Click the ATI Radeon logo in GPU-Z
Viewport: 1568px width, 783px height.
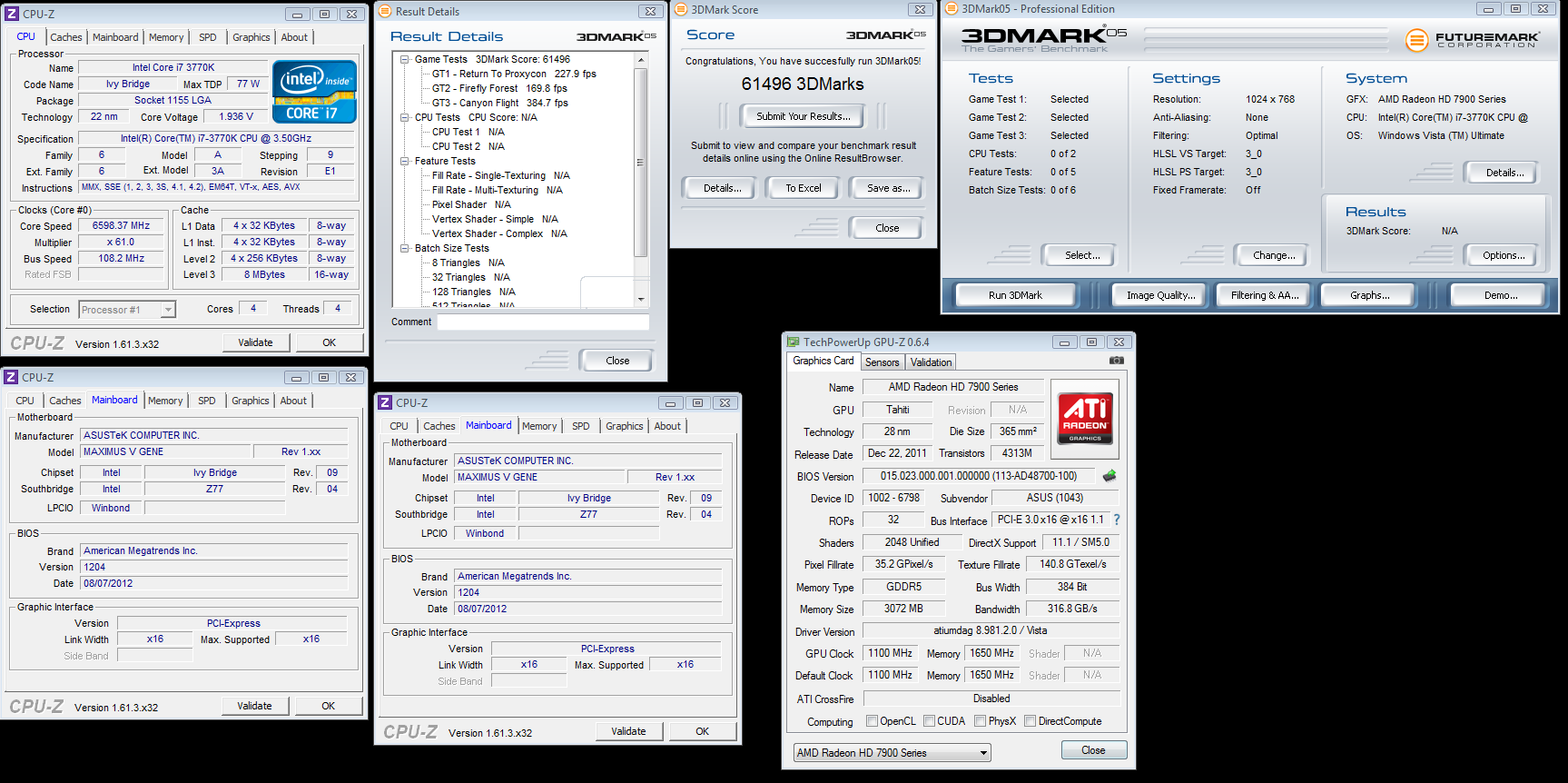(x=1085, y=419)
